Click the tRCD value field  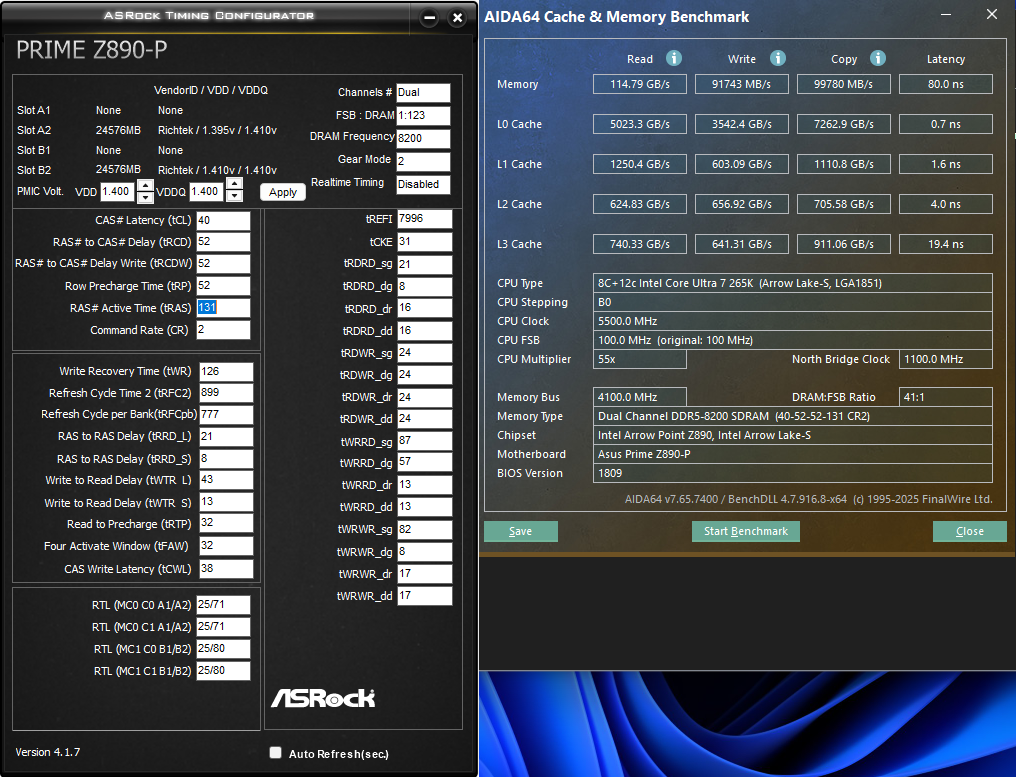click(223, 242)
